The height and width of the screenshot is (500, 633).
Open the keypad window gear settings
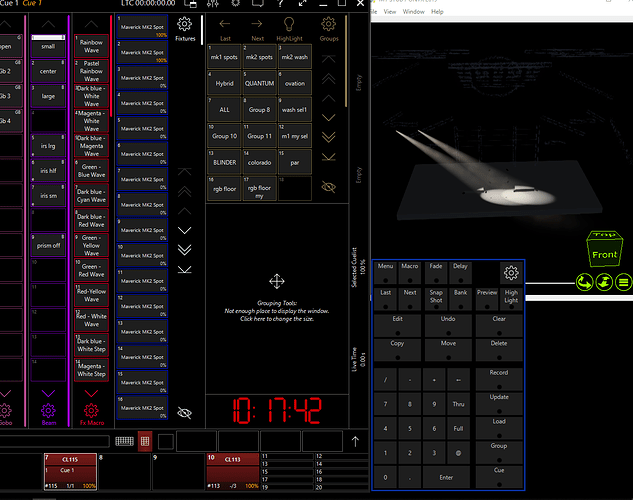511,273
